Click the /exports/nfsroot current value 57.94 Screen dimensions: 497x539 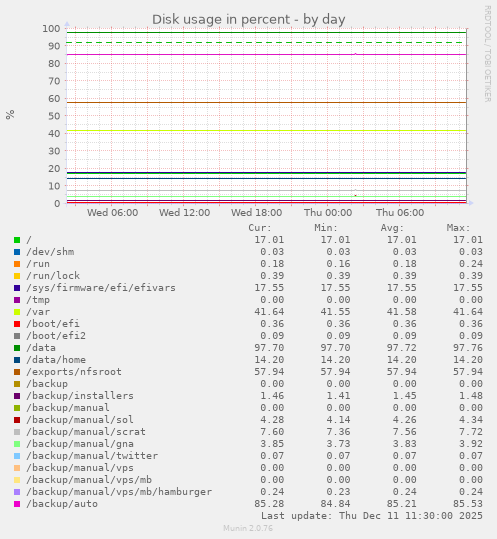click(x=269, y=372)
